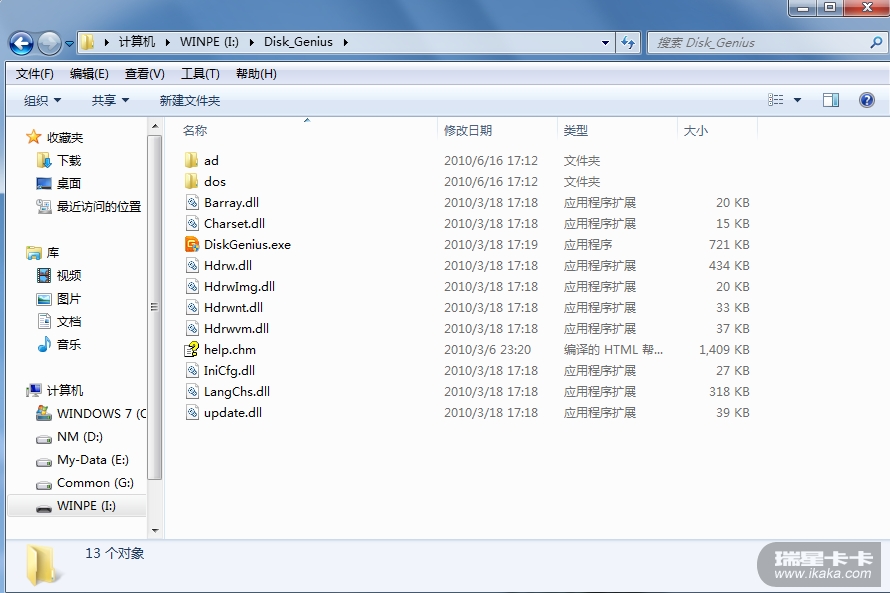Click 新建文件夹 button
The height and width of the screenshot is (593, 890).
click(190, 100)
